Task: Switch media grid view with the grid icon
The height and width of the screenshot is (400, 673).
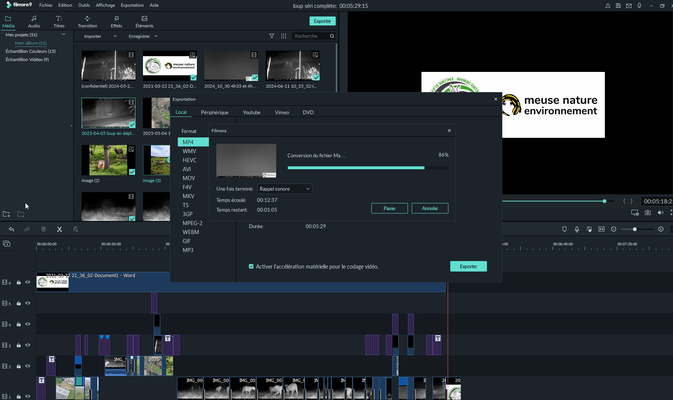Action: (x=283, y=36)
